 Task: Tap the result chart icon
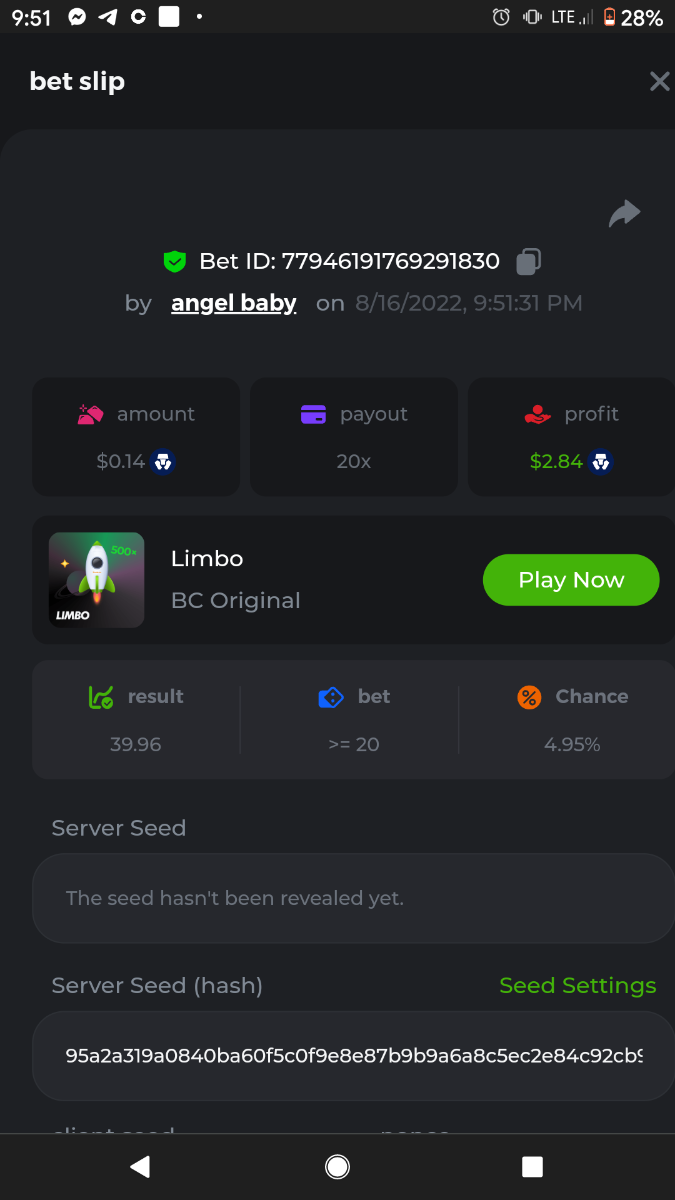pyautogui.click(x=101, y=697)
